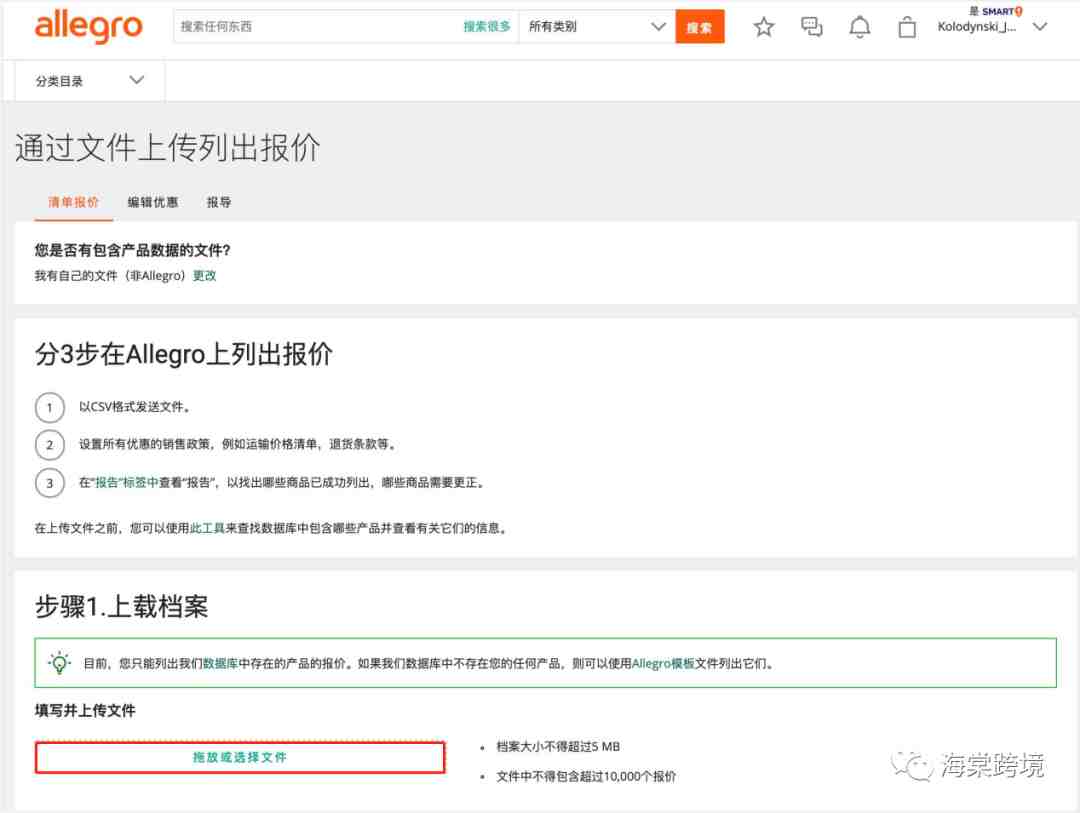The image size is (1080, 813).
Task: Click 通过文件上传列出报价 heading
Action: pos(167,147)
